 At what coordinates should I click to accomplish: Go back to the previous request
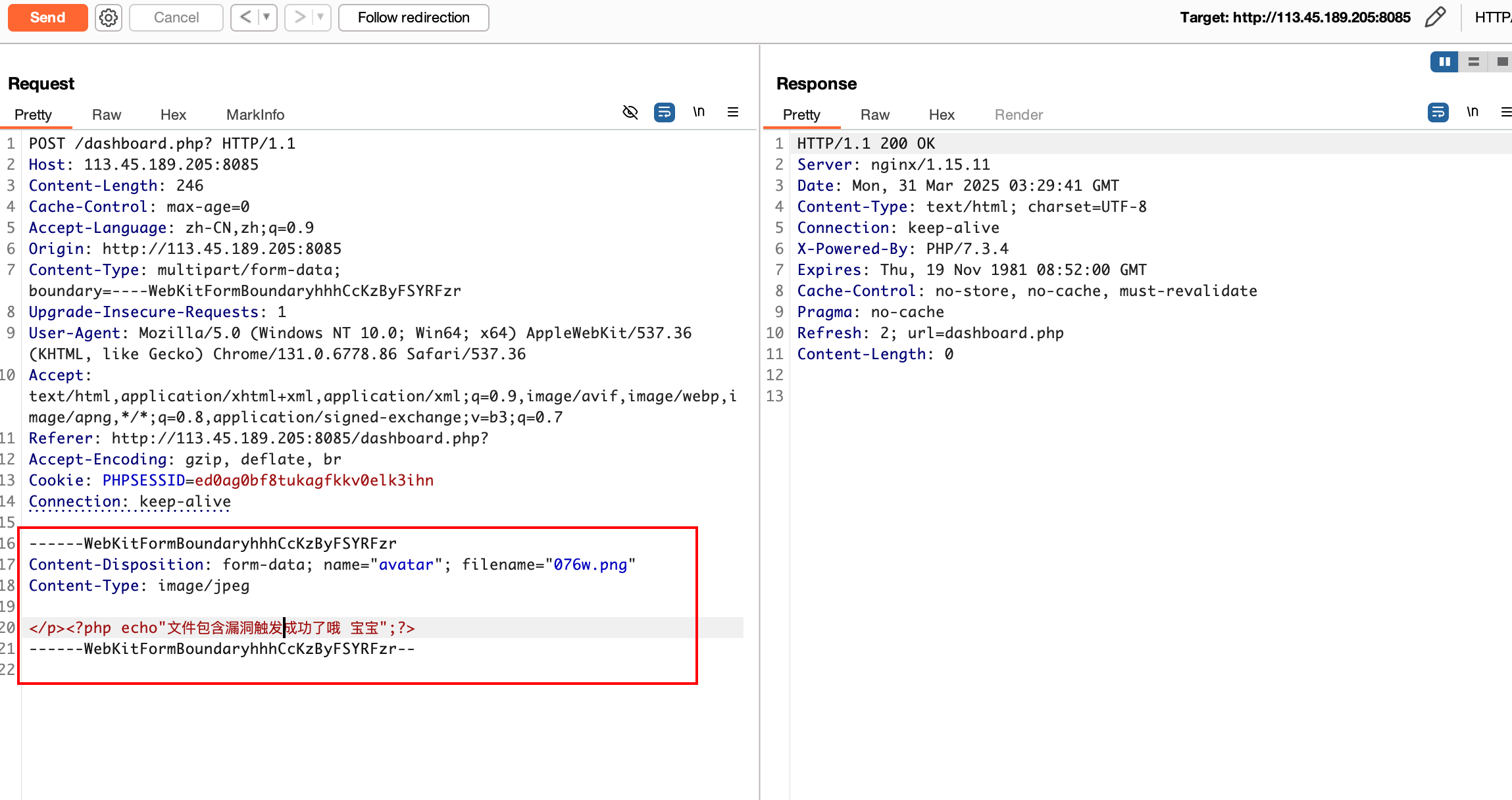(x=245, y=17)
